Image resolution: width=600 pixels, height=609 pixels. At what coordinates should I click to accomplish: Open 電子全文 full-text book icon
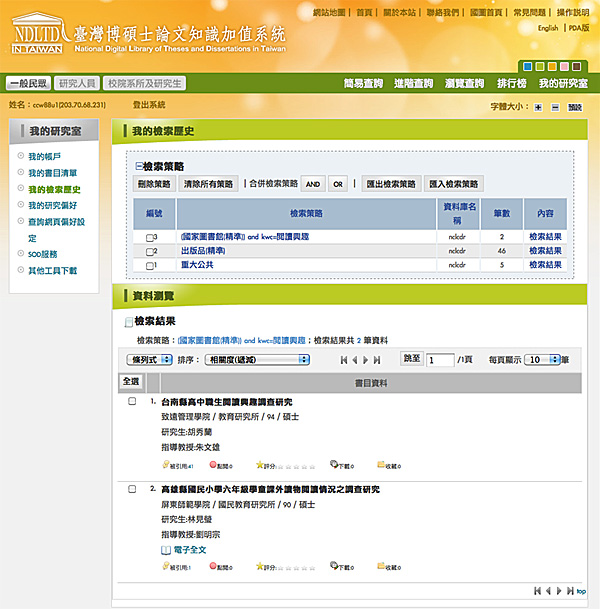[x=167, y=550]
